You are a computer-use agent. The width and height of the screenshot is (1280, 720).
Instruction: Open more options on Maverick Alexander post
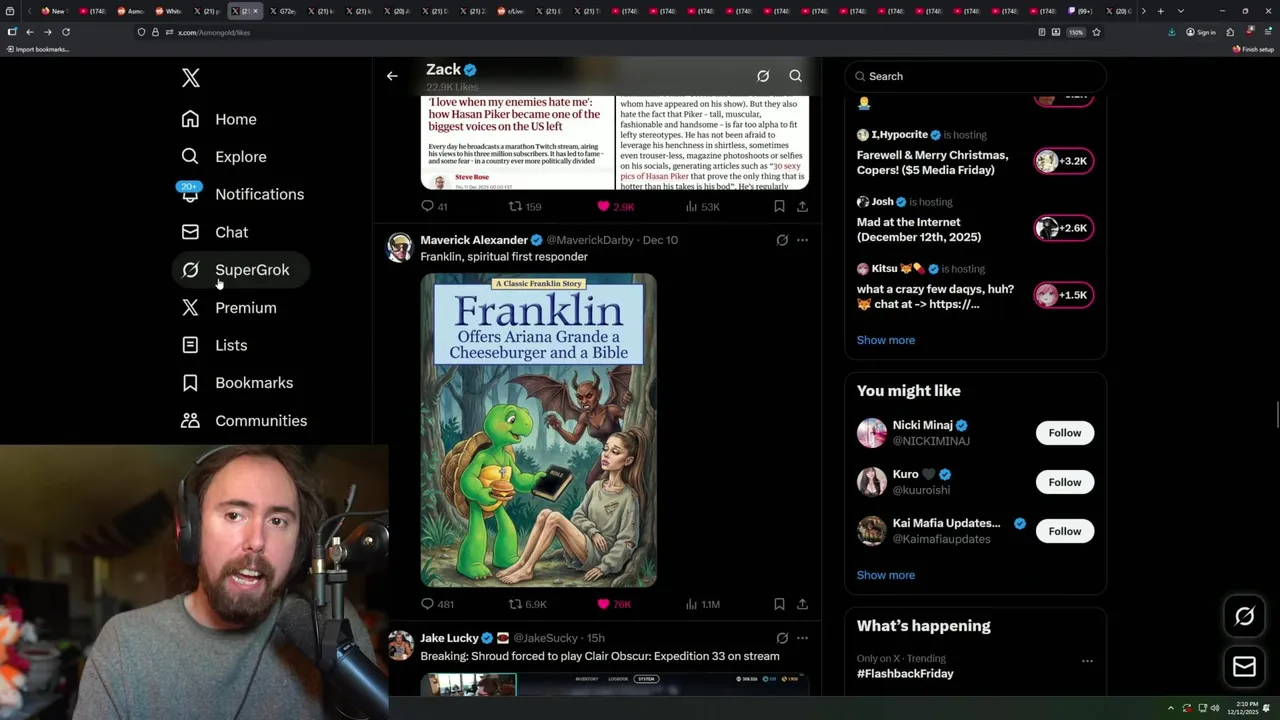click(x=802, y=240)
